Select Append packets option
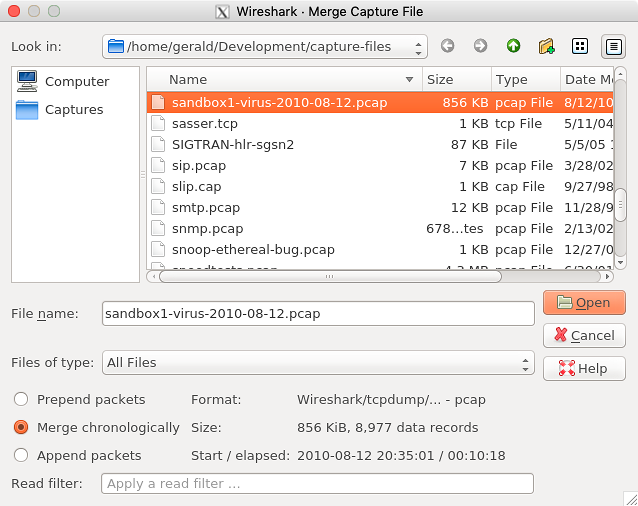 coord(21,455)
